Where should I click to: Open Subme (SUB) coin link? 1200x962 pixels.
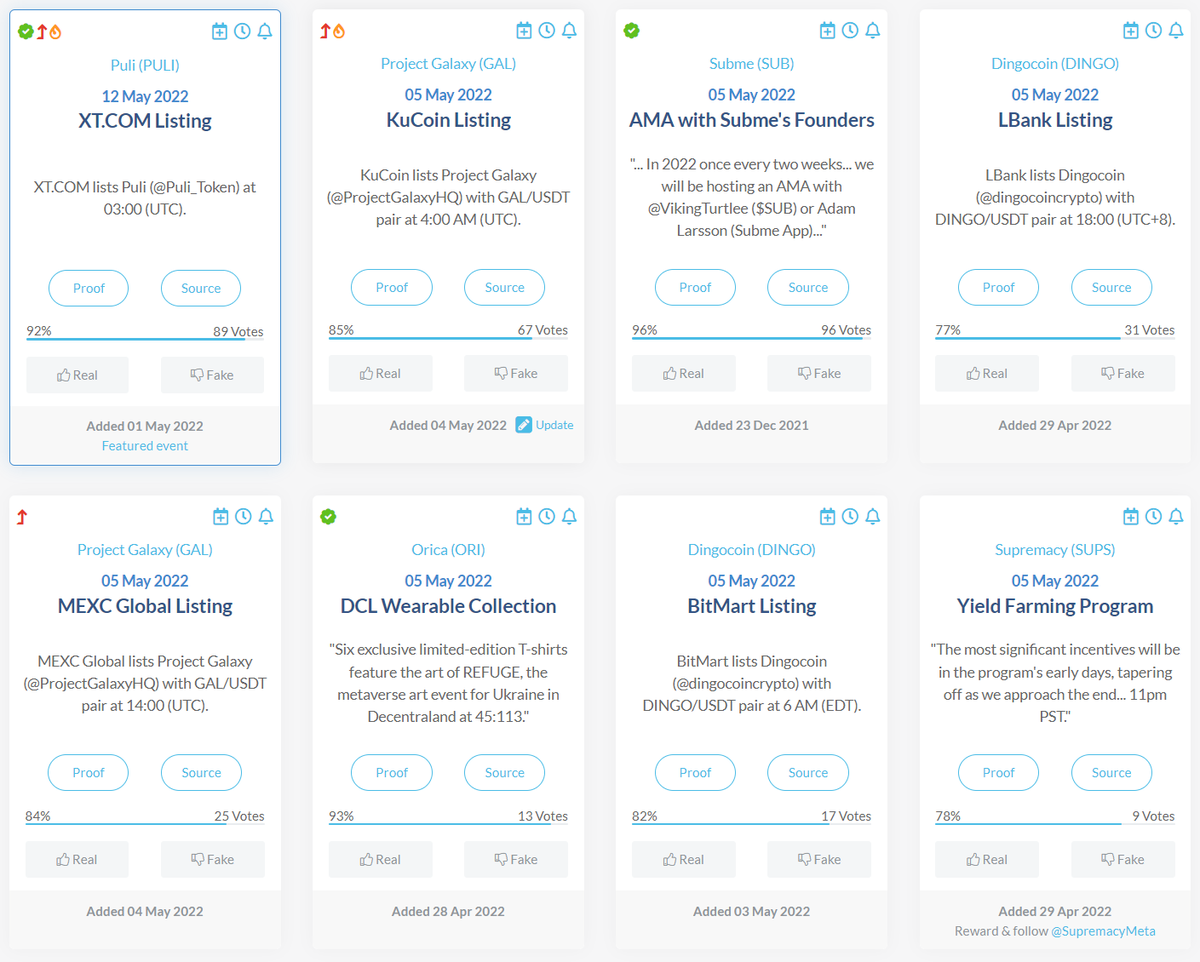[752, 64]
